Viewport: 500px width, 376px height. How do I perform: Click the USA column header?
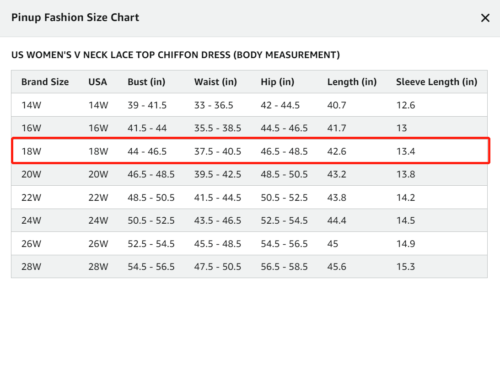tap(98, 82)
